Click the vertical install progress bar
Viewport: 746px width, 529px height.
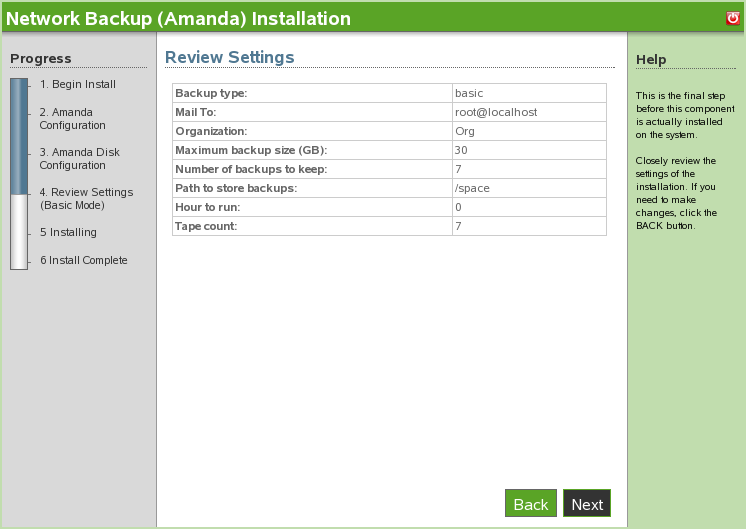(x=19, y=174)
